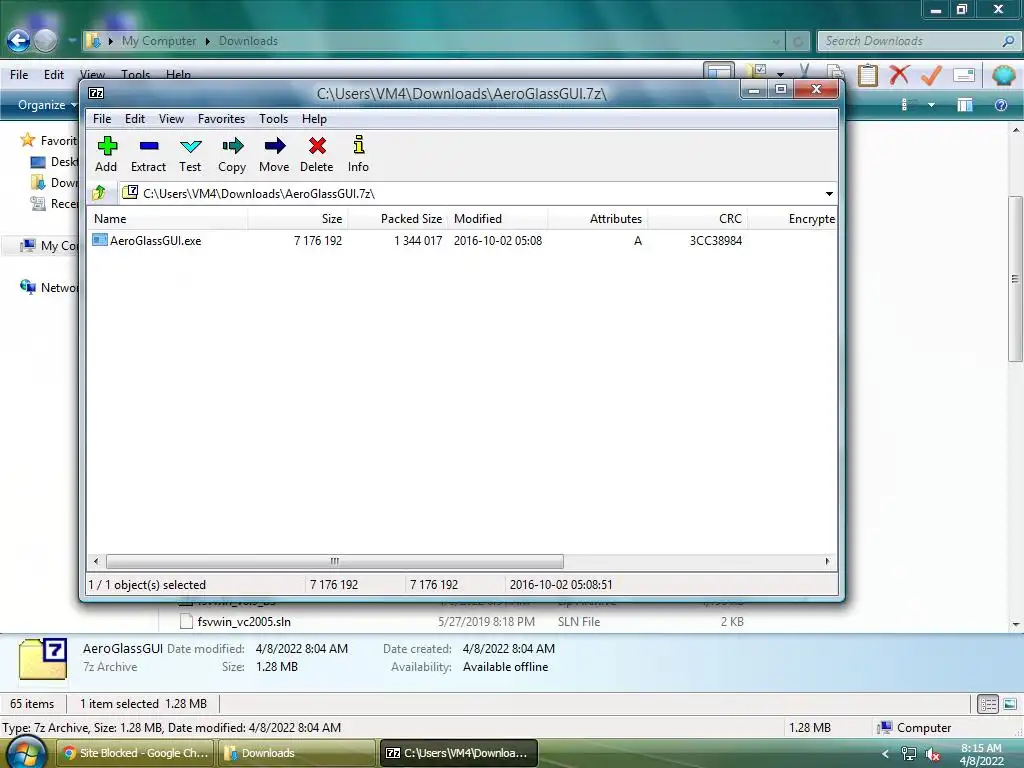Viewport: 1024px width, 768px height.
Task: Open the Explorer views dropdown arrow
Action: pyautogui.click(x=931, y=105)
